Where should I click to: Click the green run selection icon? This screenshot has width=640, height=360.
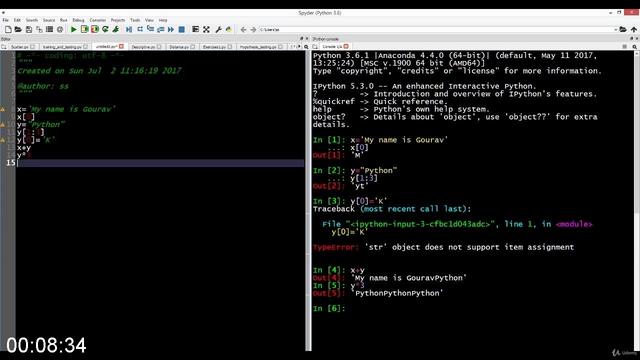[x=116, y=29]
